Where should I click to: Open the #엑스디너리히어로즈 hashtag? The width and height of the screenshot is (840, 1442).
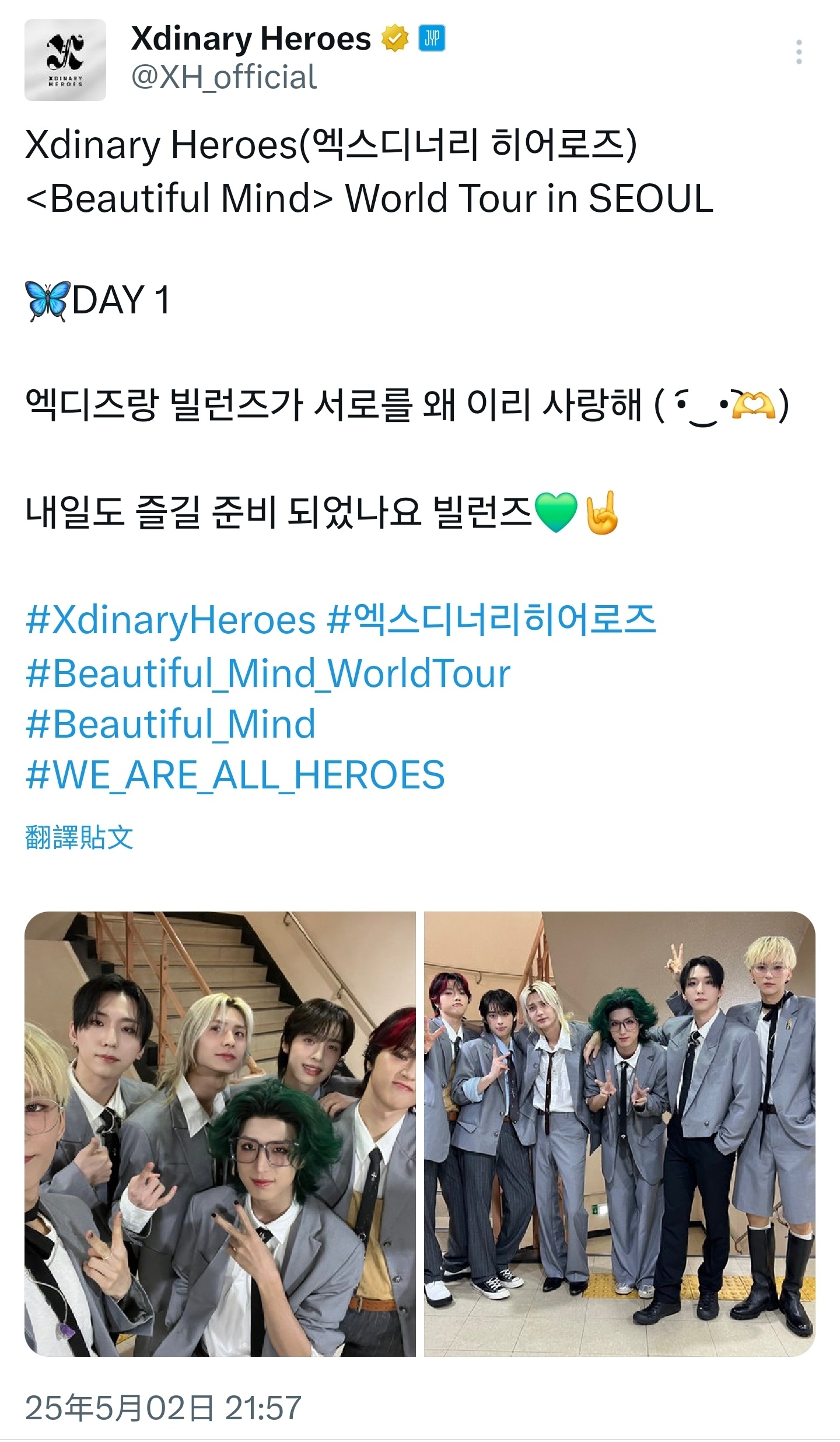point(492,620)
